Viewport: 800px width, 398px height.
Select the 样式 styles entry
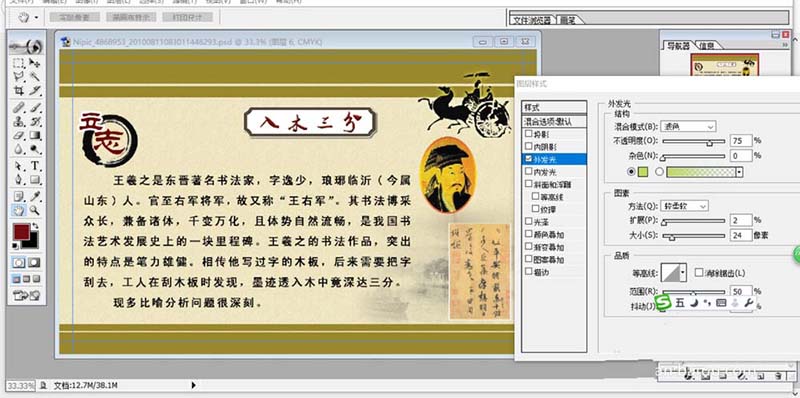point(554,108)
